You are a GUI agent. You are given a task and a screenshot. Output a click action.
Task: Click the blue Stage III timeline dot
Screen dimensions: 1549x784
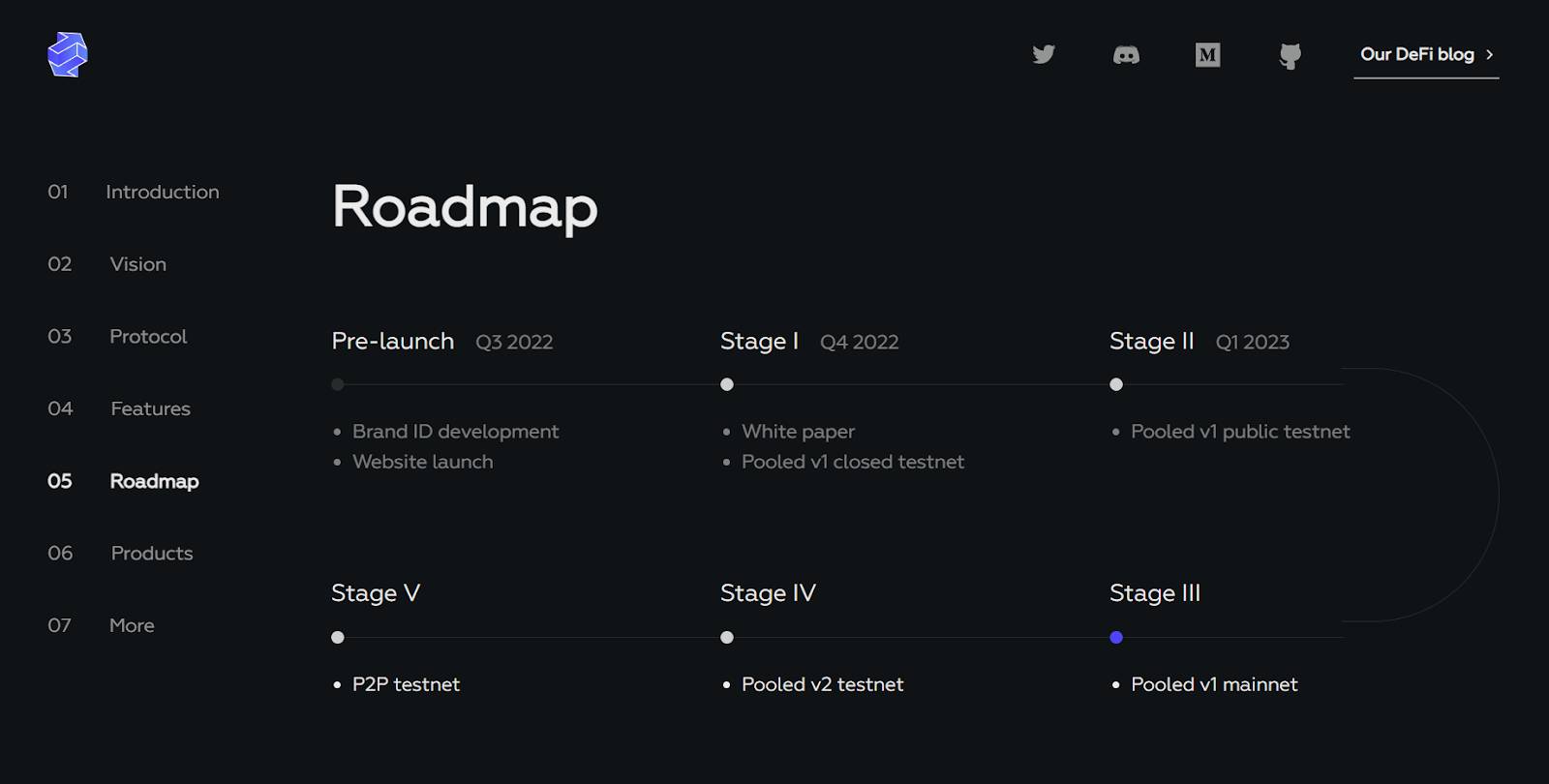tap(1116, 637)
